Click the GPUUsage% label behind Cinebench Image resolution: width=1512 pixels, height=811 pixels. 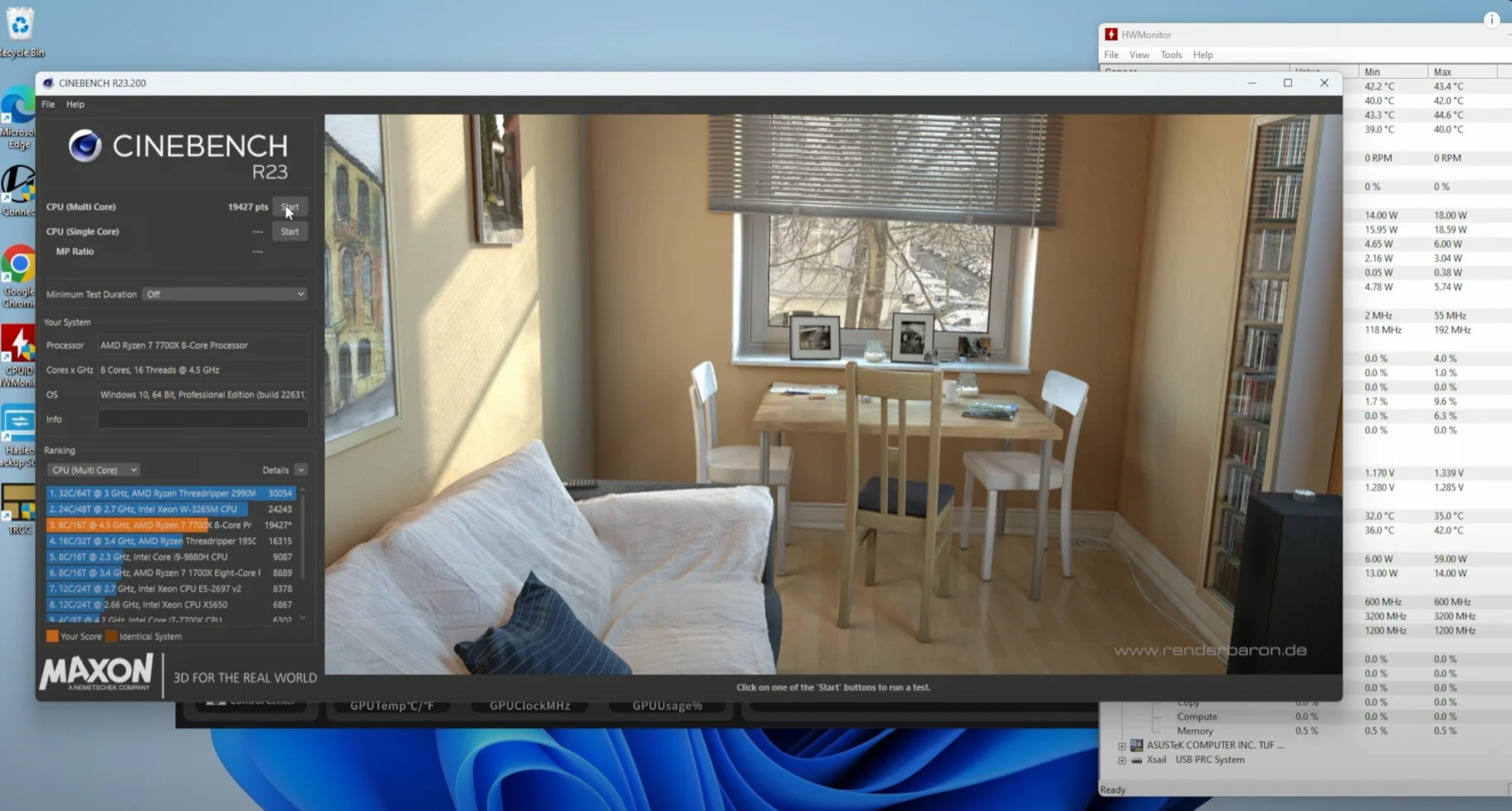[x=667, y=706]
